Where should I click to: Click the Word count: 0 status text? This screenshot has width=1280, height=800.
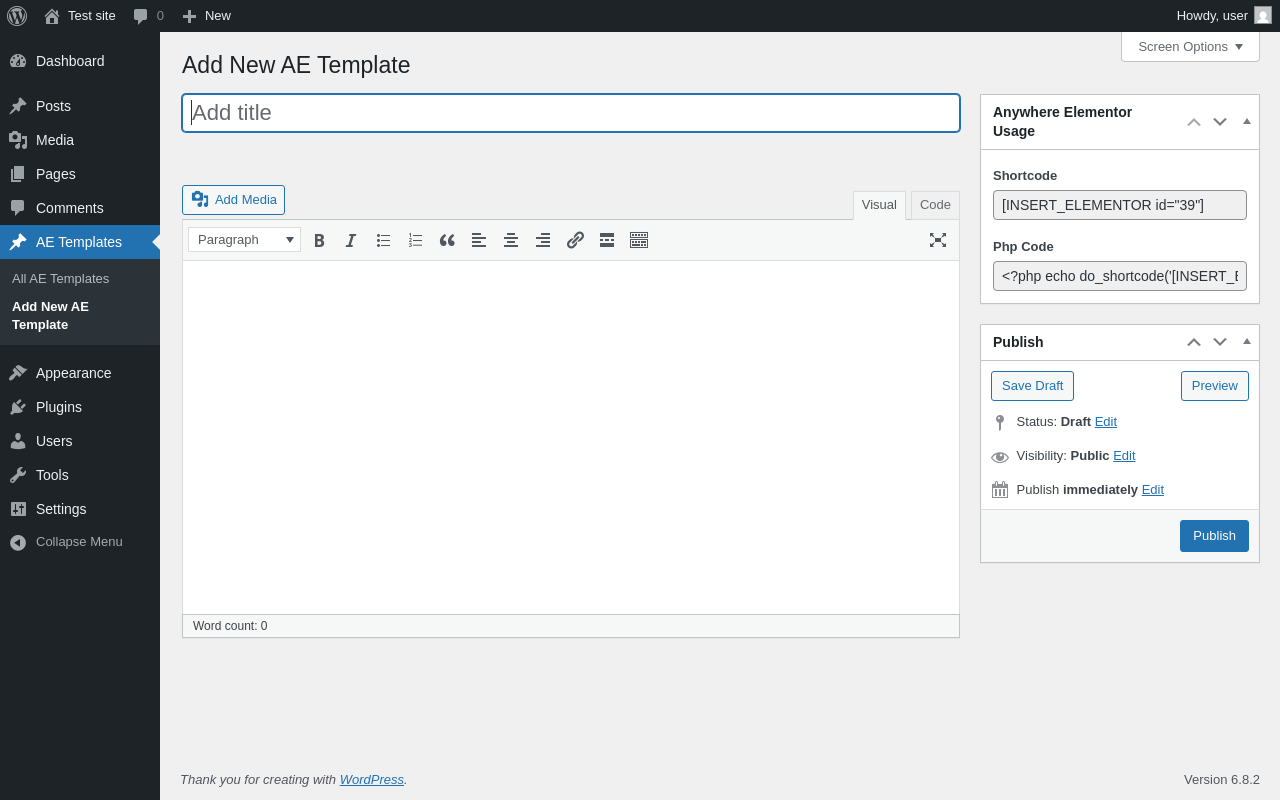[x=230, y=626]
